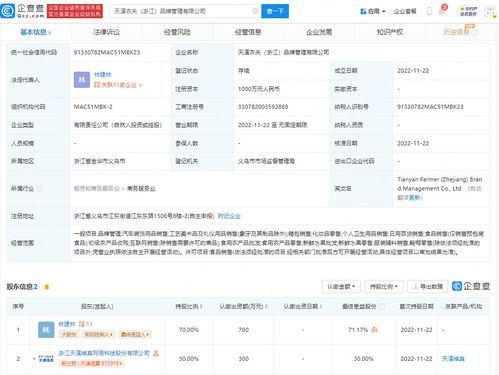Switch to the 经营风险 tab
The image size is (499, 375).
click(177, 32)
